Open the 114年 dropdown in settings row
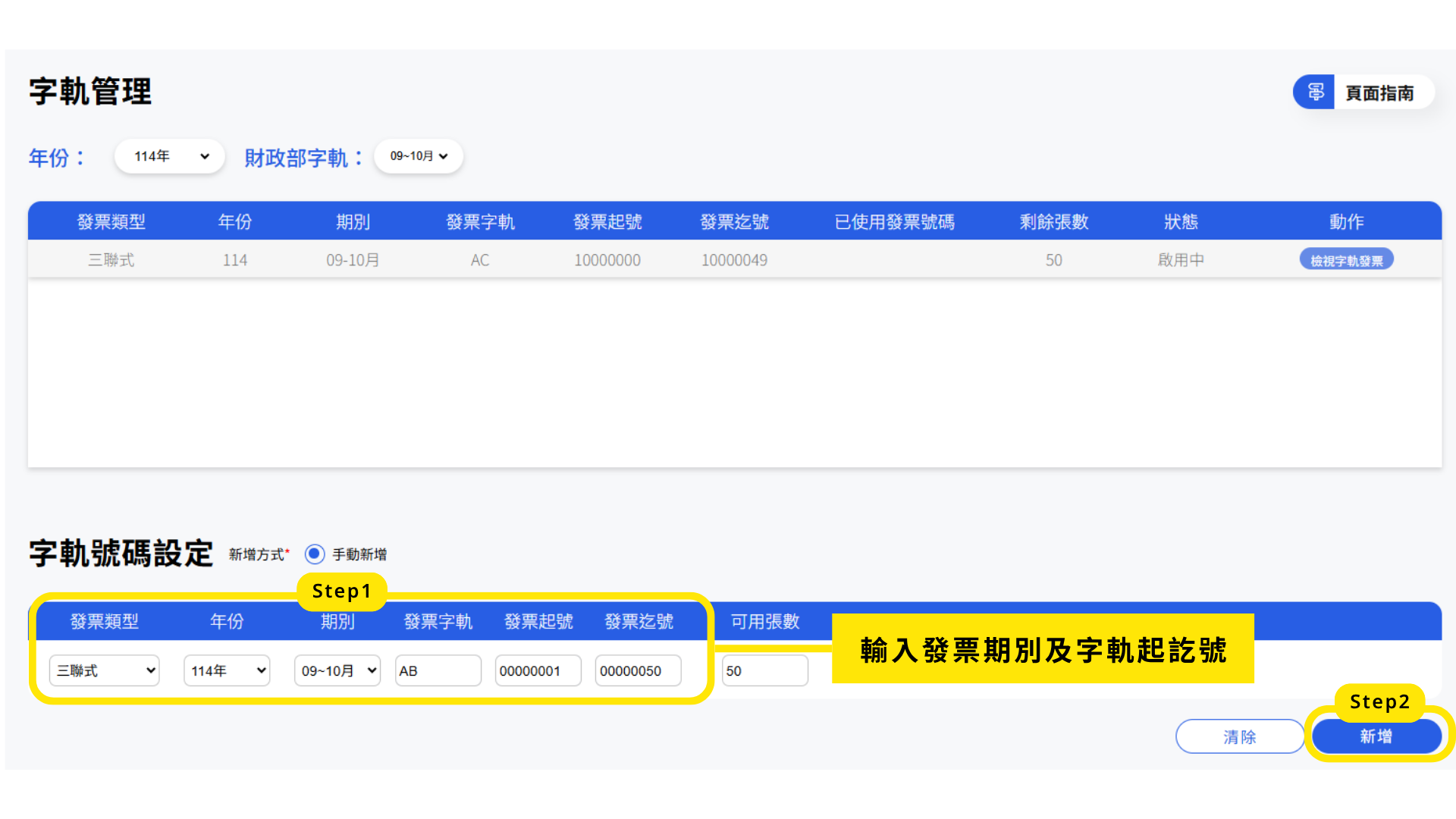 coord(227,671)
